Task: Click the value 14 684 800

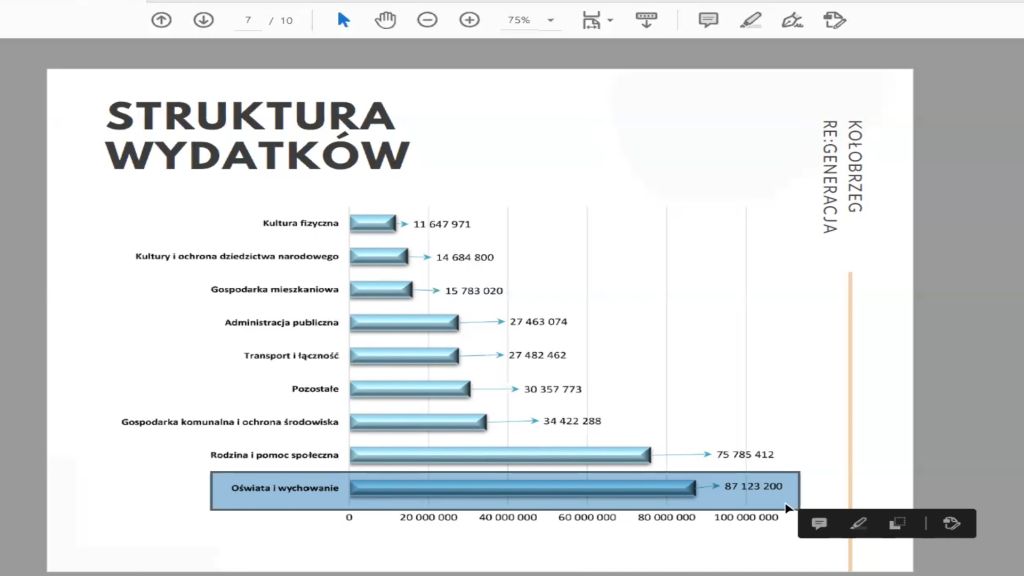Action: pos(465,257)
